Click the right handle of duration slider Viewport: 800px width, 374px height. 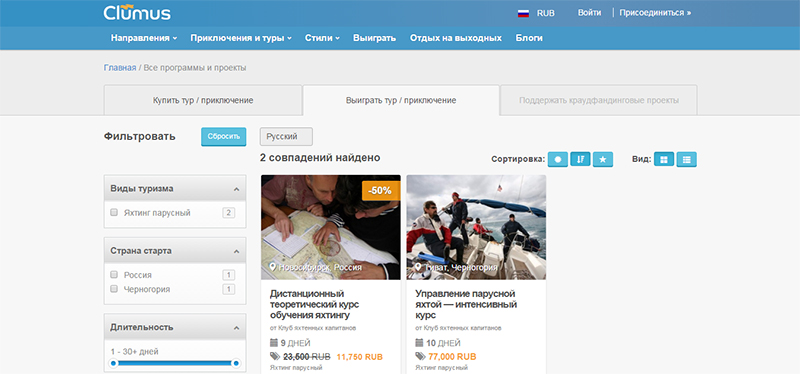click(x=236, y=363)
